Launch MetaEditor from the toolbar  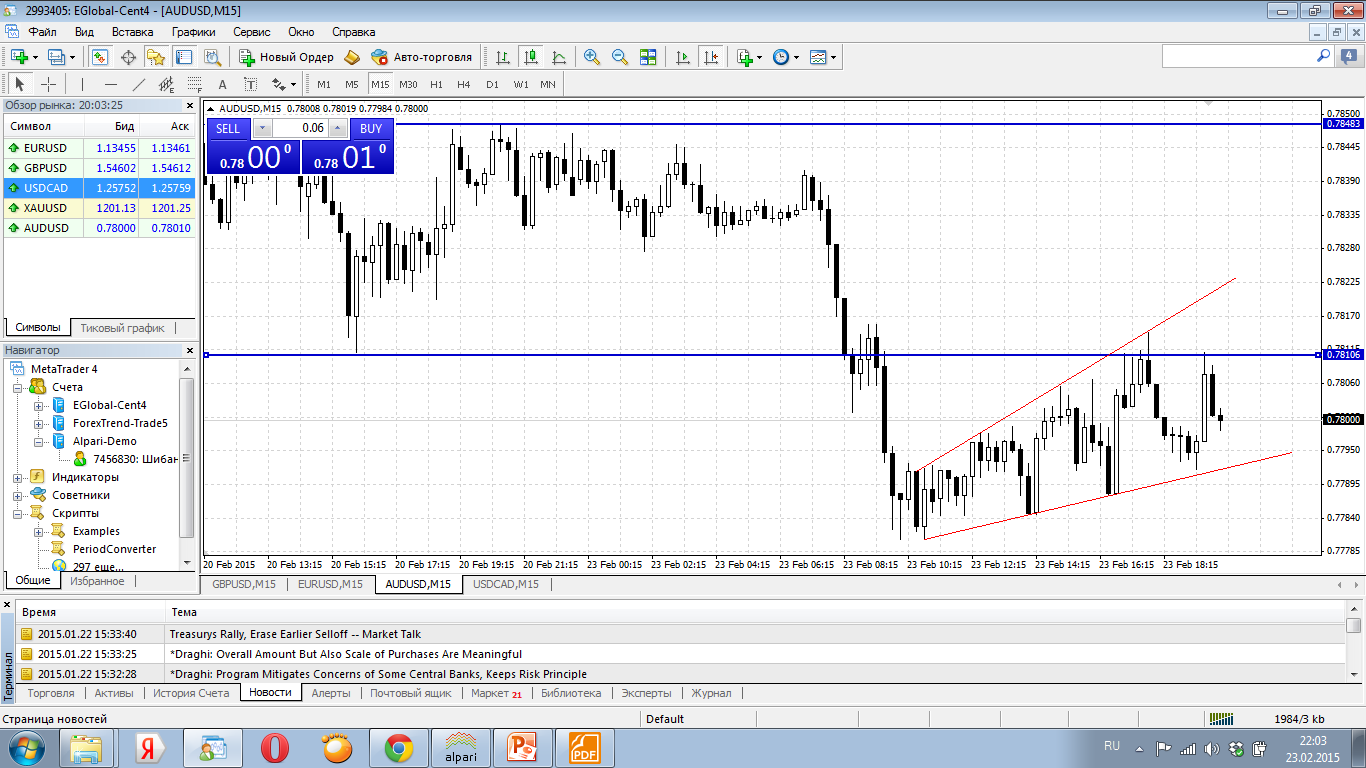pos(351,57)
